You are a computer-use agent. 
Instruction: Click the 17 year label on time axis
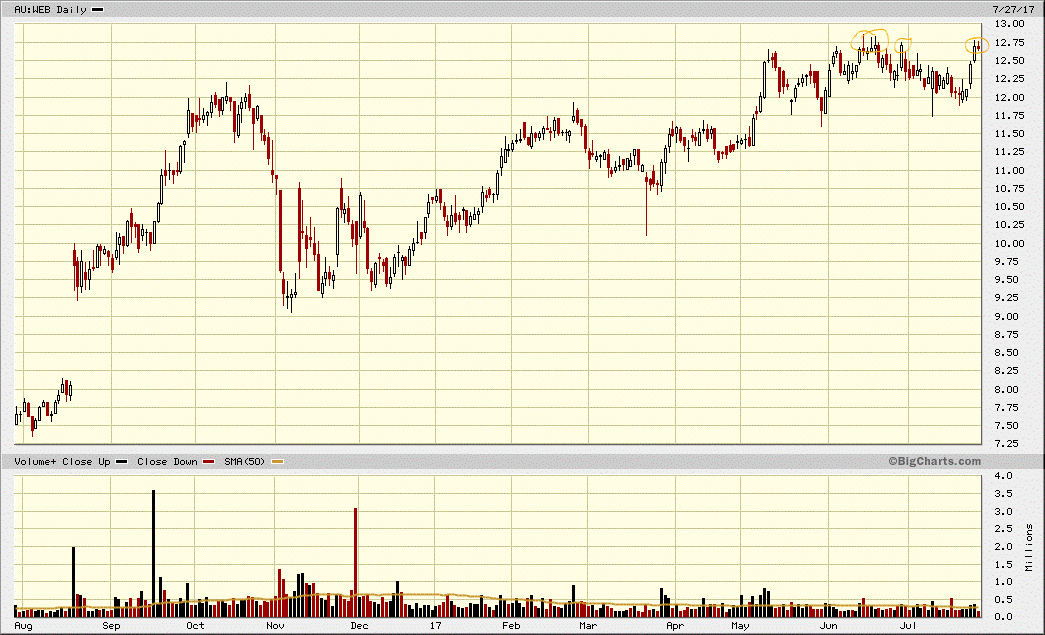[x=435, y=626]
